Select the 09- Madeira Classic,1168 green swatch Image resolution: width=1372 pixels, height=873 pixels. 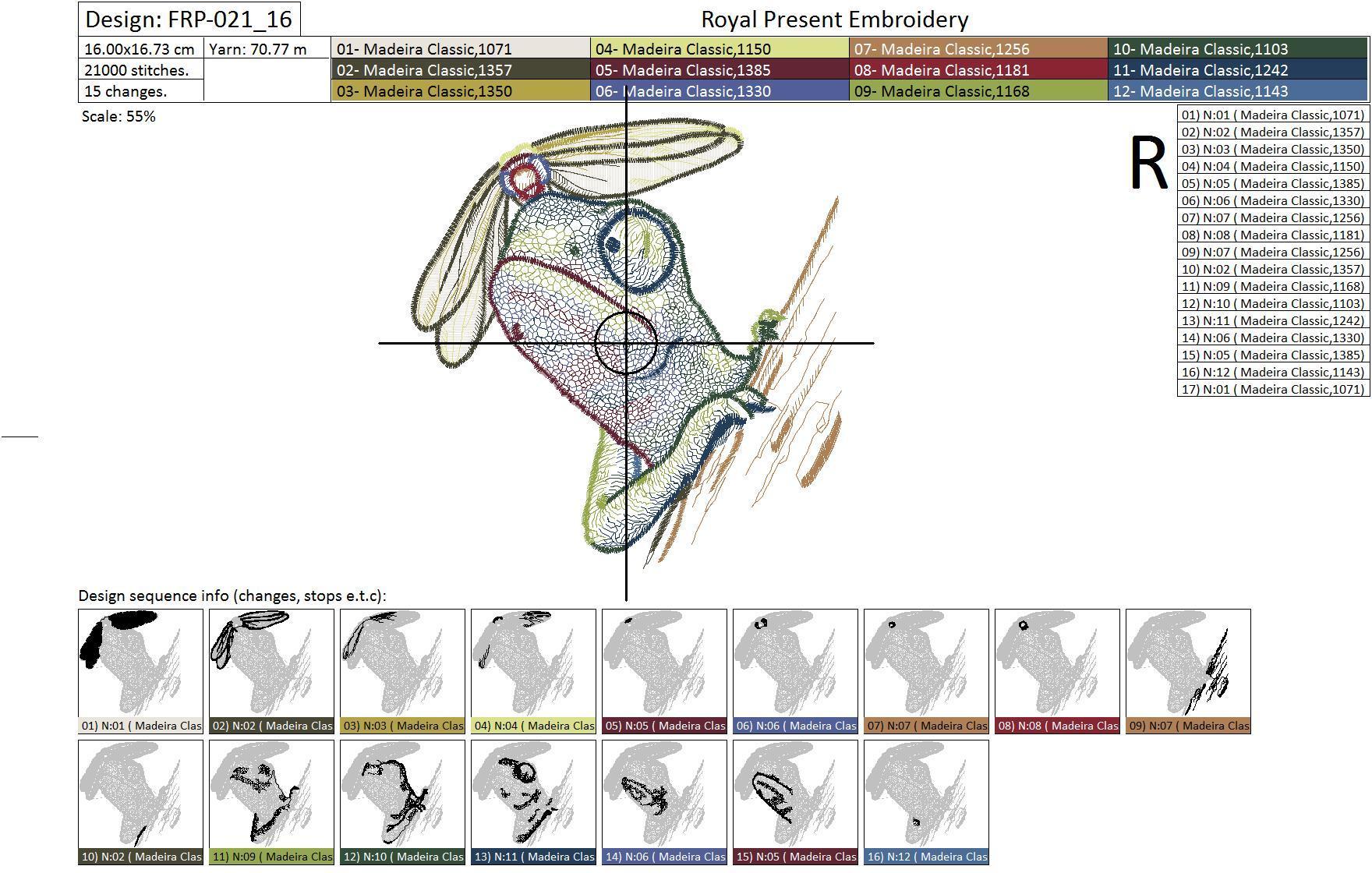click(978, 90)
